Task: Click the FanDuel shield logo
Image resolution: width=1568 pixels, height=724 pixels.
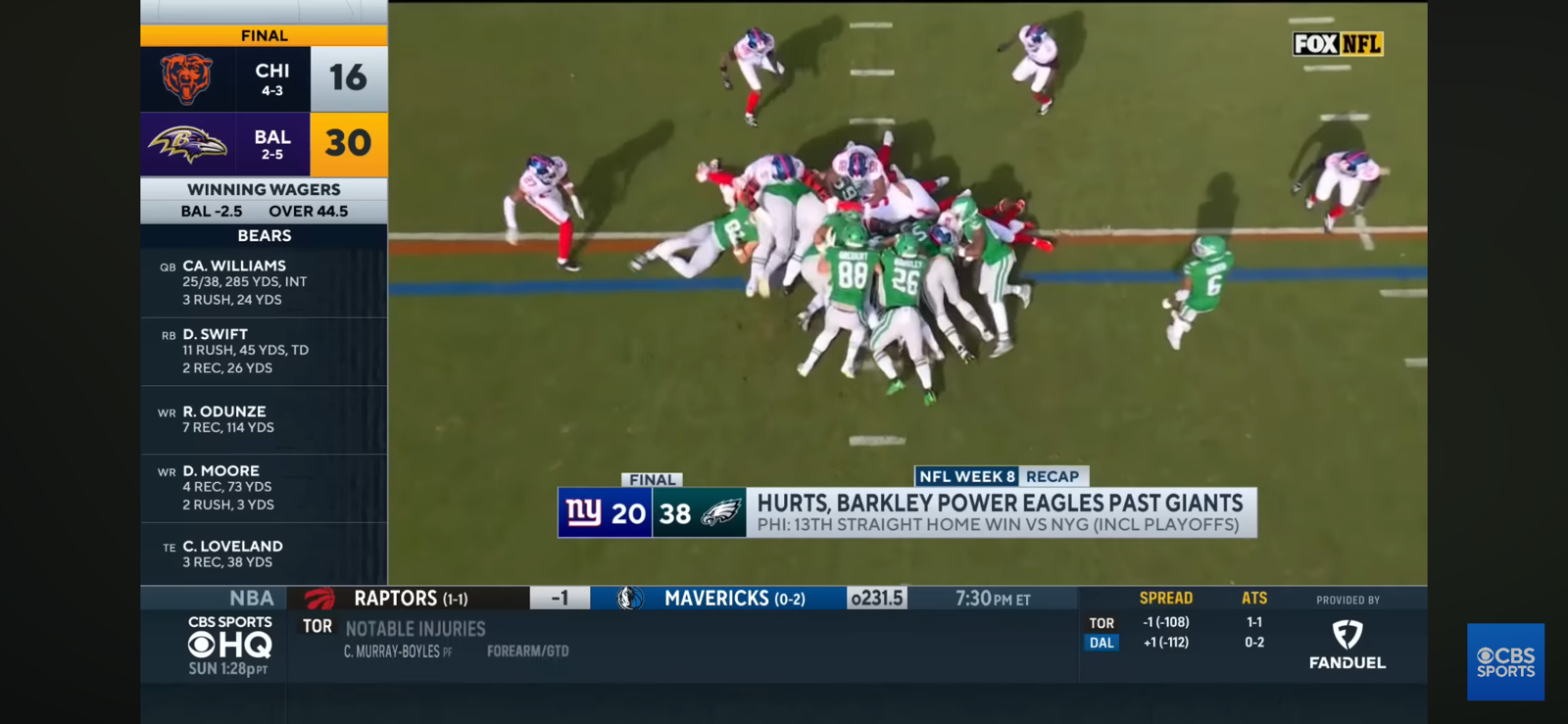Action: tap(1347, 634)
